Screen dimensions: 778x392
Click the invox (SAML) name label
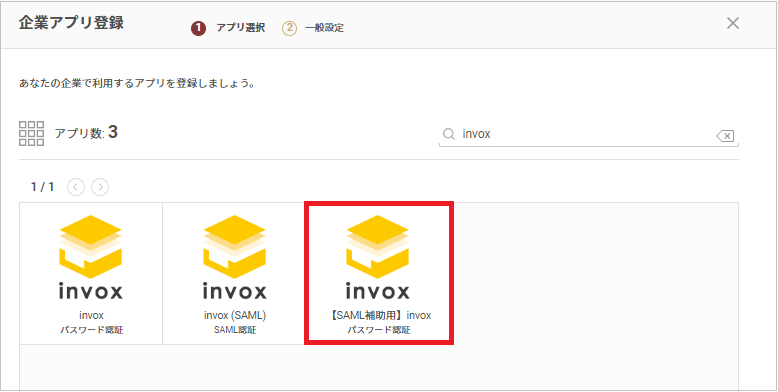point(235,316)
